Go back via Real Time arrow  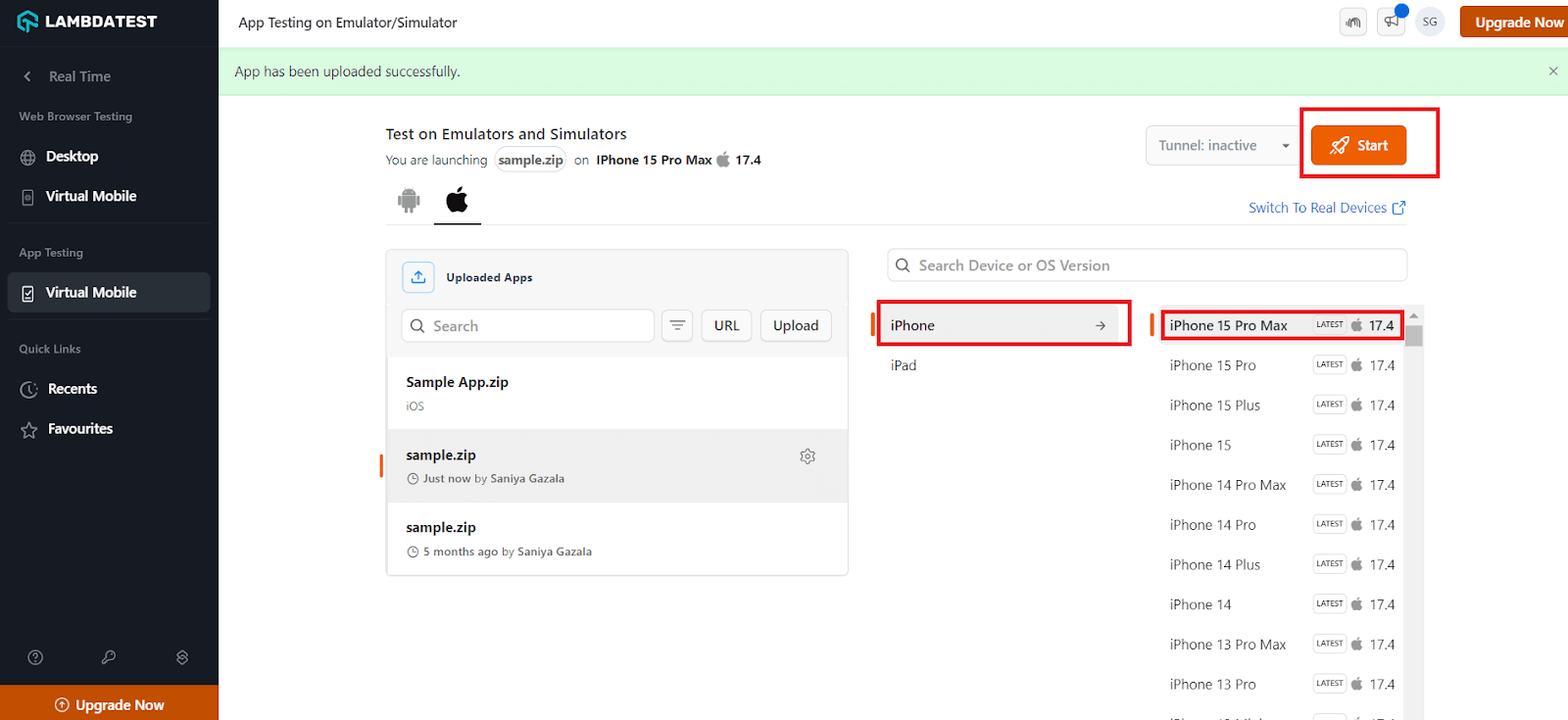tap(27, 76)
